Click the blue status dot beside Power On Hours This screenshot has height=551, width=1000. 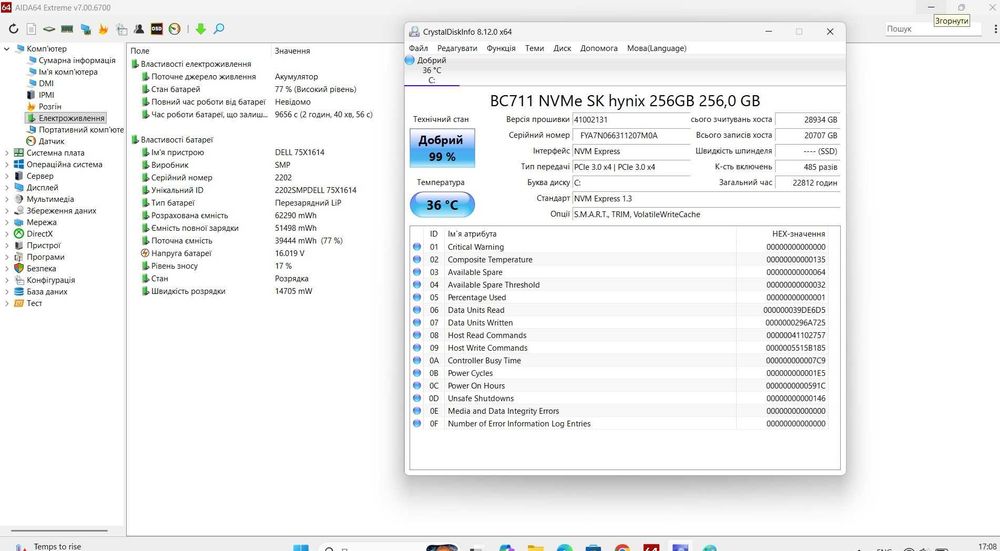(417, 386)
